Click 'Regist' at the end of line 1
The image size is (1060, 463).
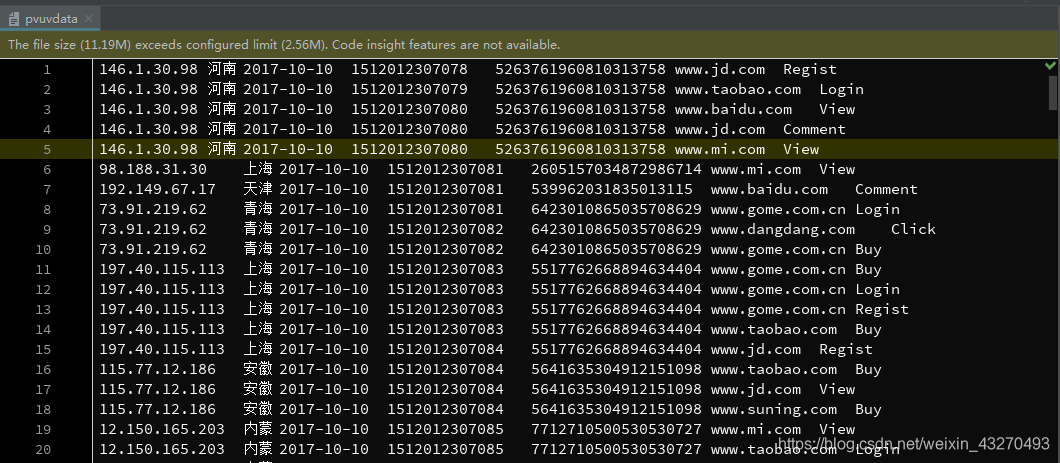(810, 70)
